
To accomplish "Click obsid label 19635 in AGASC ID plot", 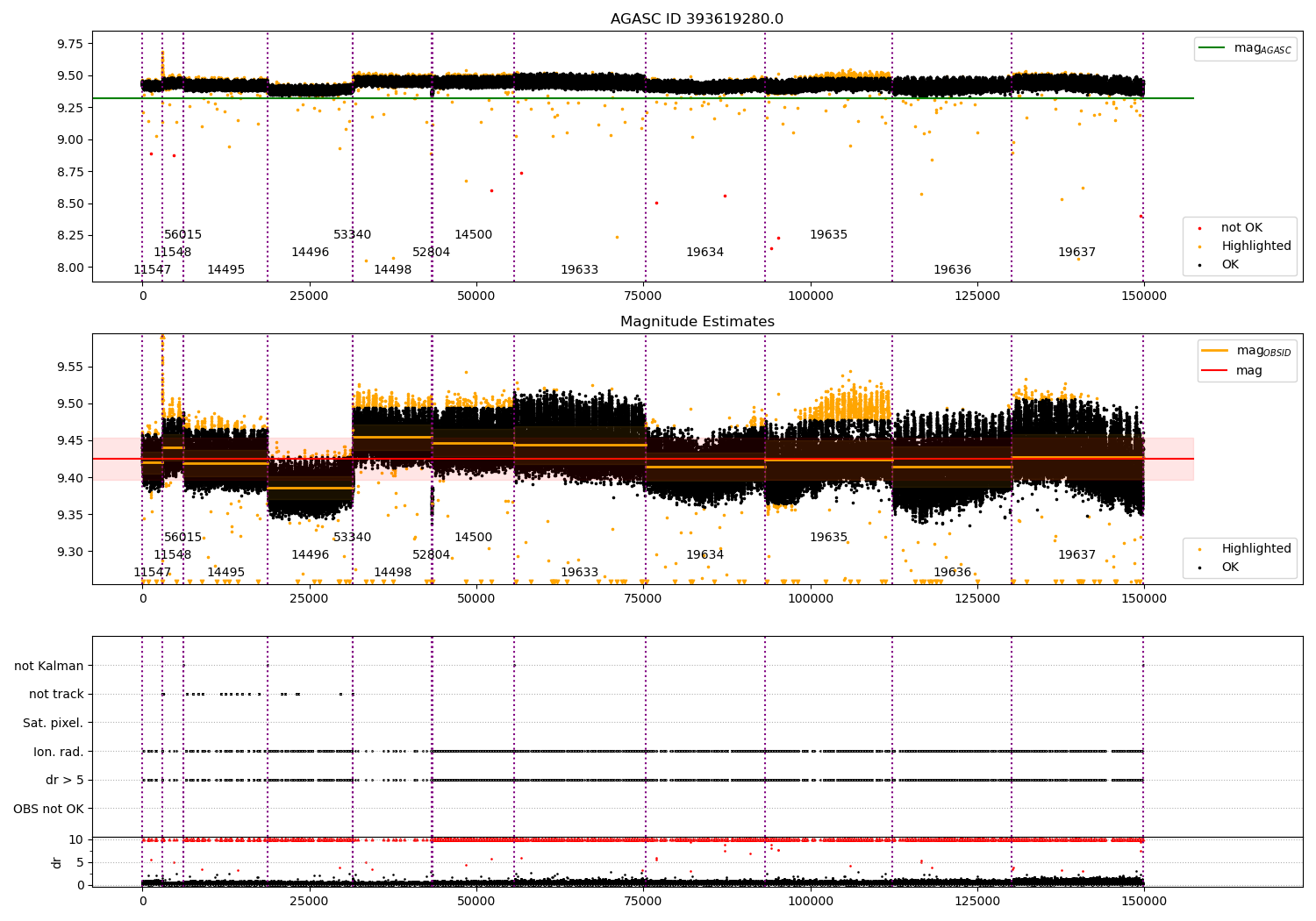I will point(829,235).
